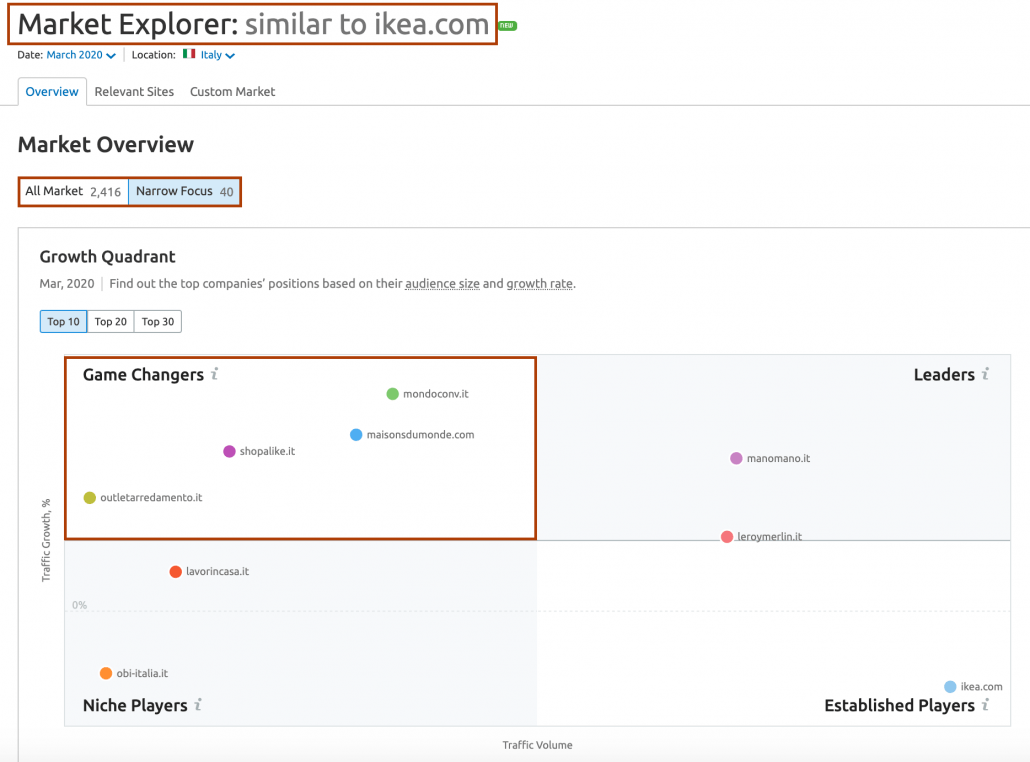
Task: Click the info icon beside Niche Players
Action: pyautogui.click(x=198, y=705)
